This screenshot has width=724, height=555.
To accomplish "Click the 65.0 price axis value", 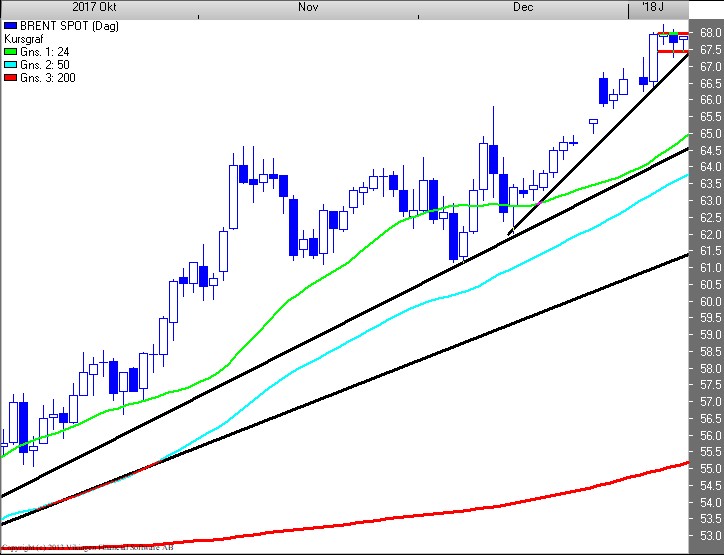I will (711, 133).
